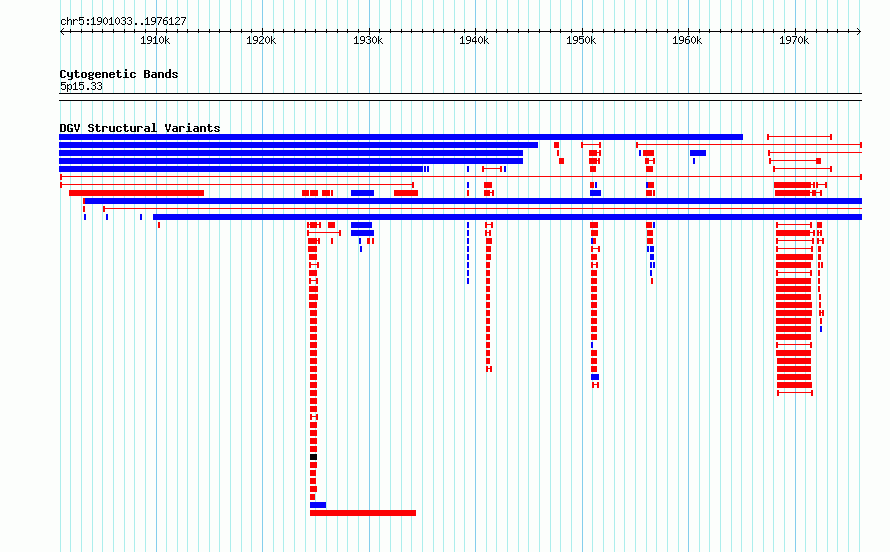
Task: Click the left arrowhead of the ruler
Action: coord(62,31)
